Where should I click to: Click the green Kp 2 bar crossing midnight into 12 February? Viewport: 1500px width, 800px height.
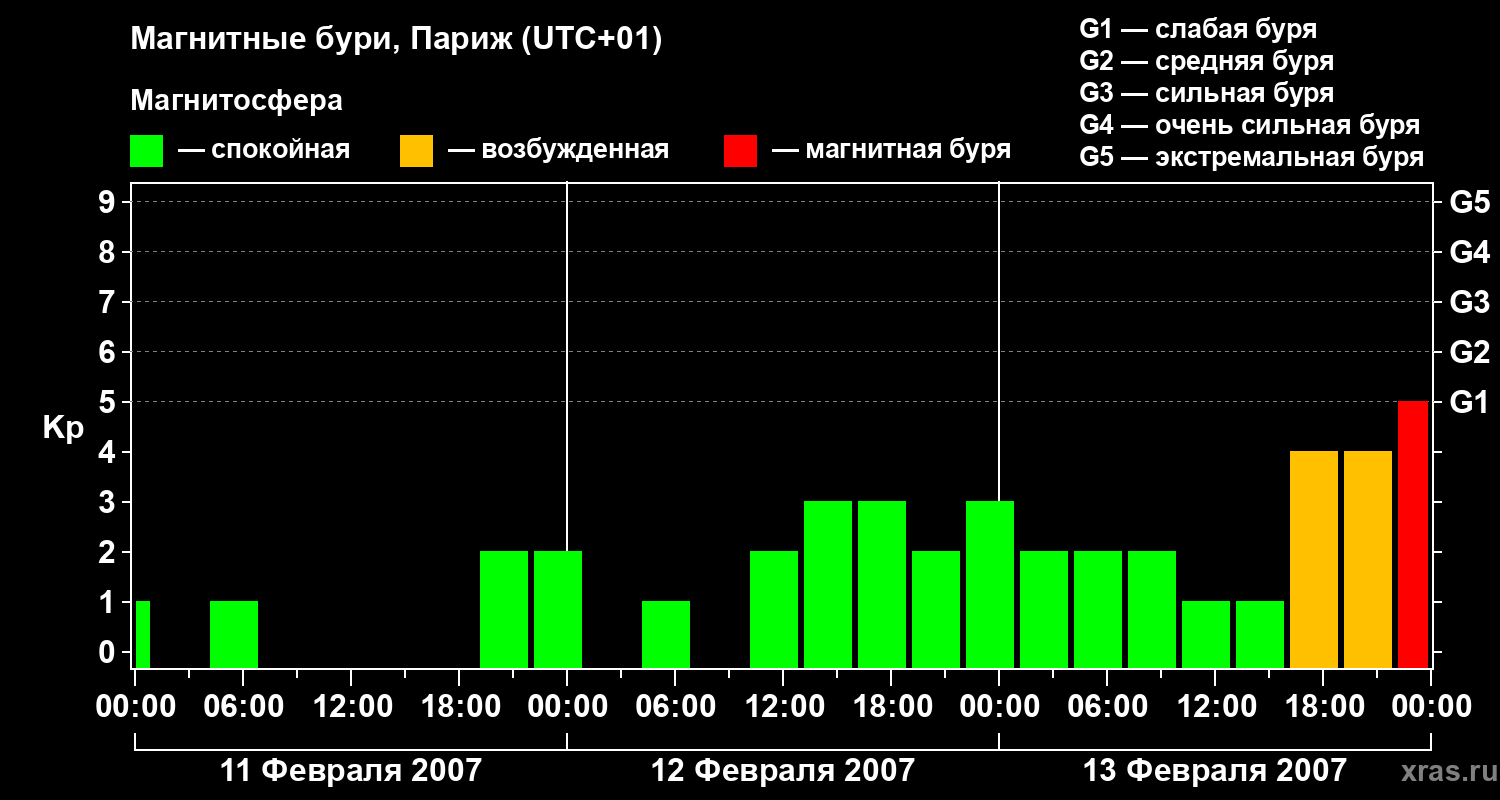point(558,609)
